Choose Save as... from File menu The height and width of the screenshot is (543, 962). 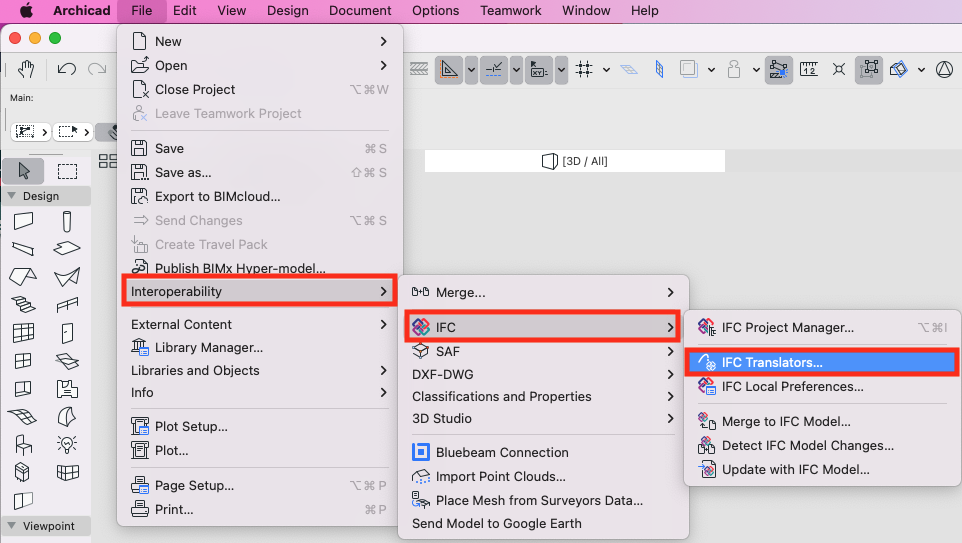[x=183, y=172]
